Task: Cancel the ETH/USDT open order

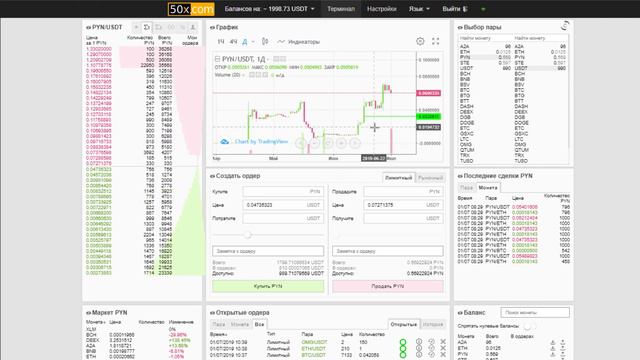Action: coord(443,349)
